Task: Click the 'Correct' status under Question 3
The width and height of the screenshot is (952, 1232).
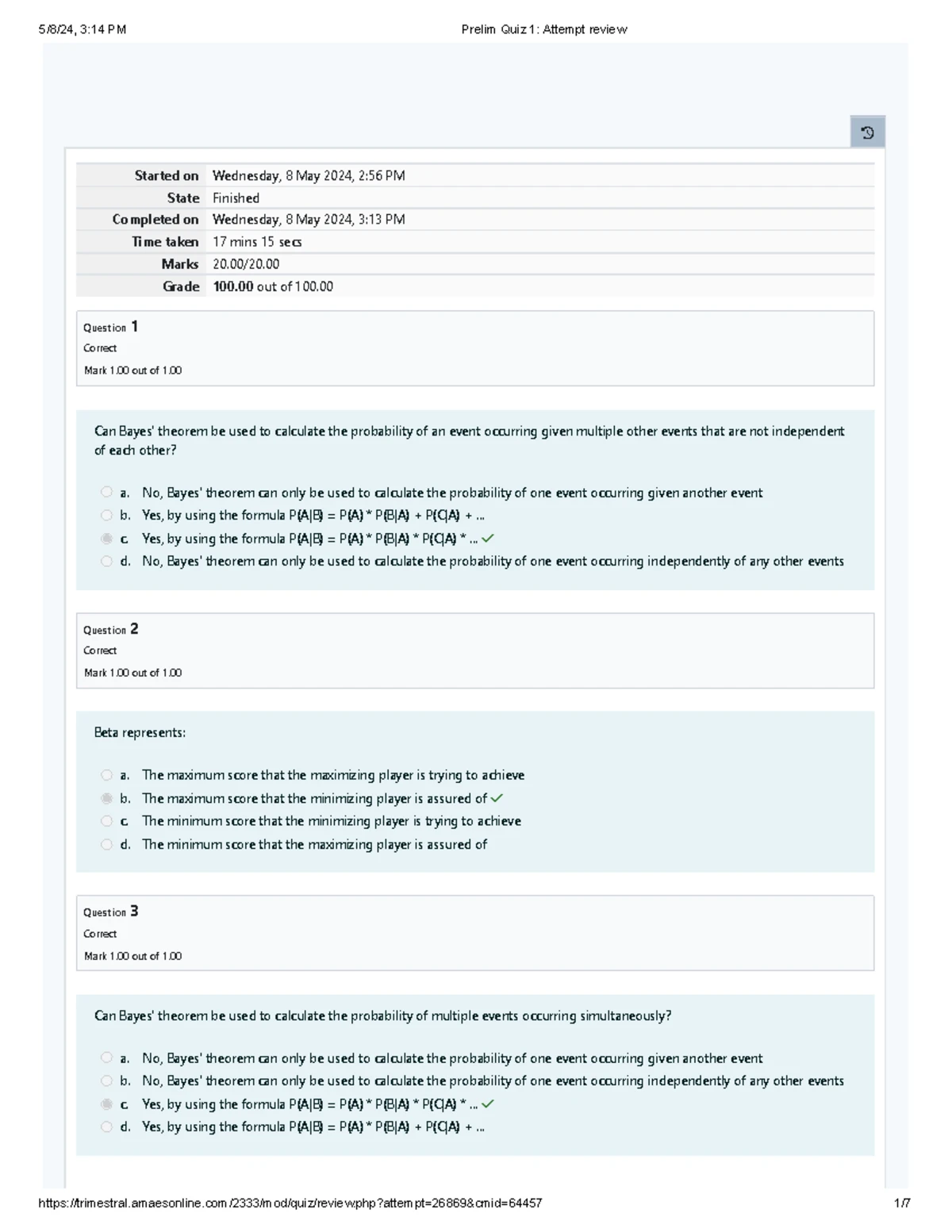Action: [100, 934]
